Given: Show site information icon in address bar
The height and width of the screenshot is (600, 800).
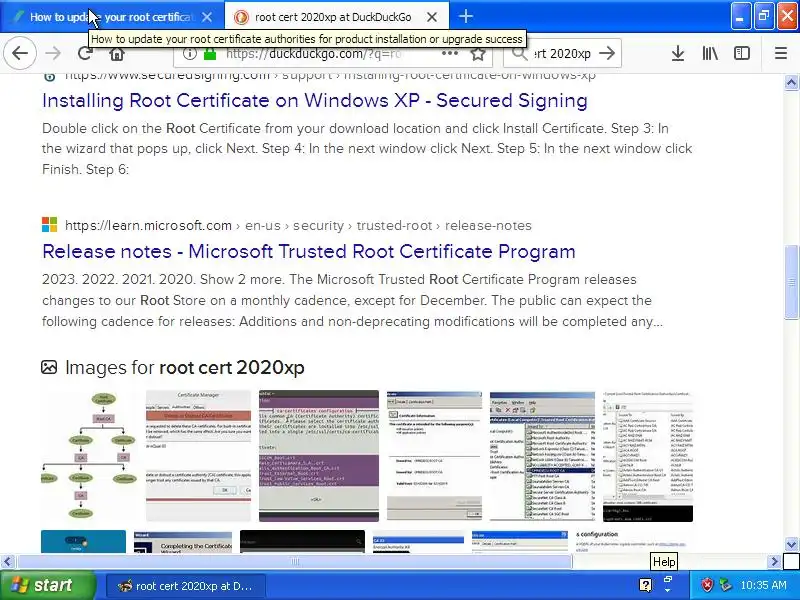Looking at the screenshot, I should click(x=189, y=54).
